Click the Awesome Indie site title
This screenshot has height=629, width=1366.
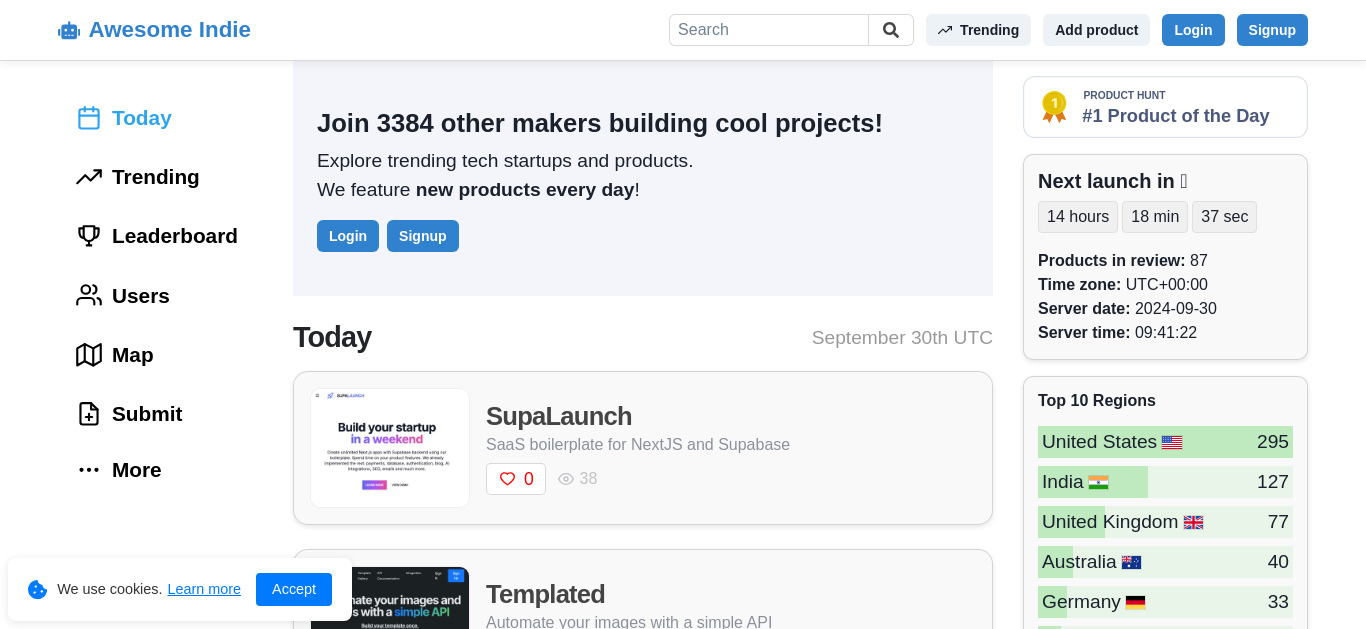click(170, 30)
